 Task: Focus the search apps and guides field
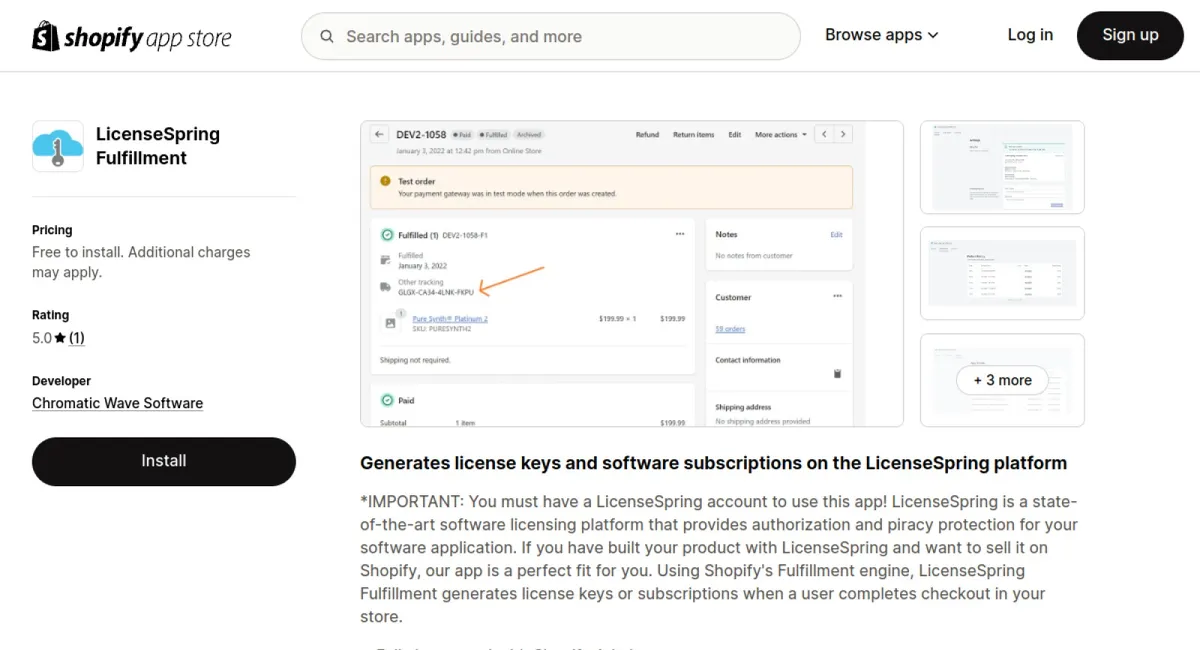[551, 37]
